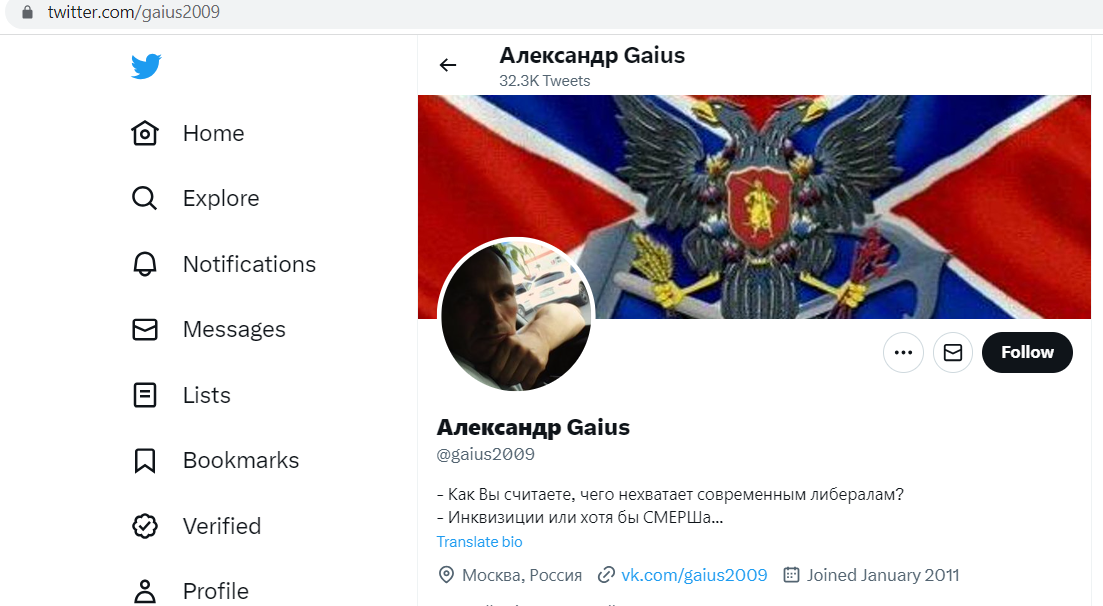Follow Александр Gaius

tap(1027, 353)
